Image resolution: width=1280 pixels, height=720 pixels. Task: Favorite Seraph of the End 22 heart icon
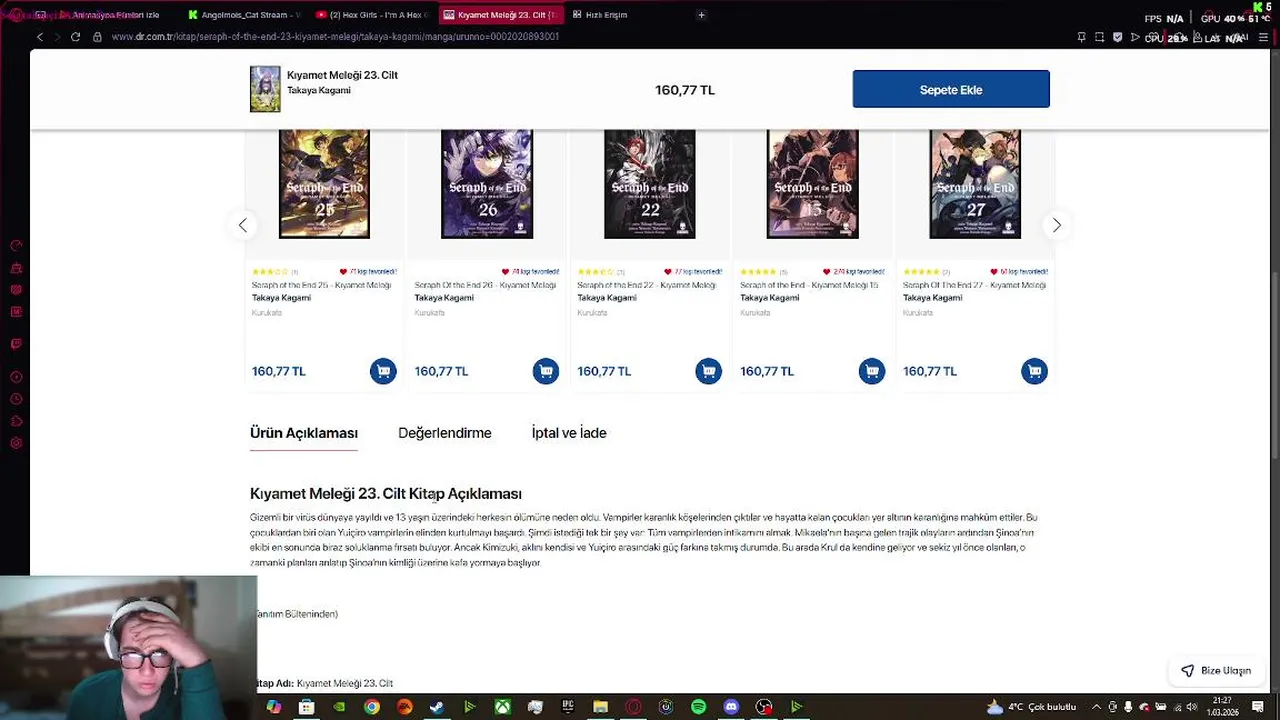[x=668, y=272]
